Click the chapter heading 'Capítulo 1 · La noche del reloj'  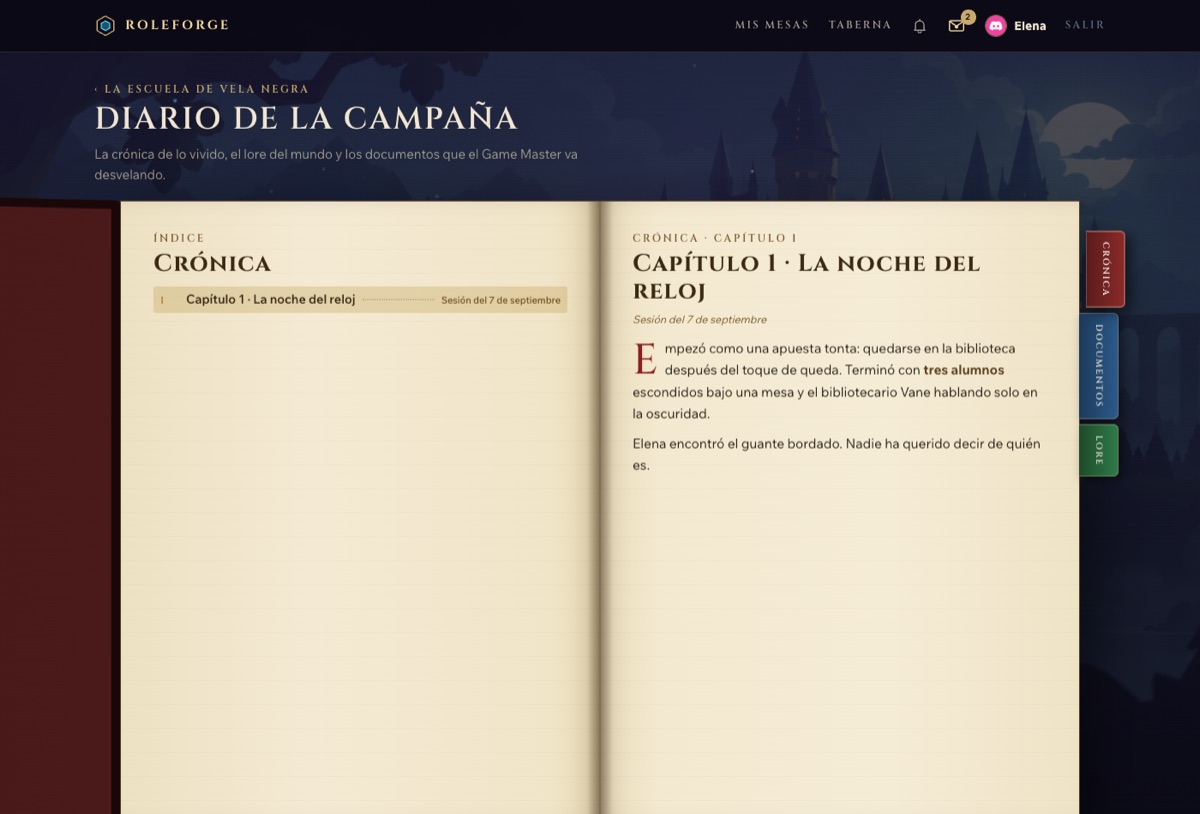[x=806, y=277]
